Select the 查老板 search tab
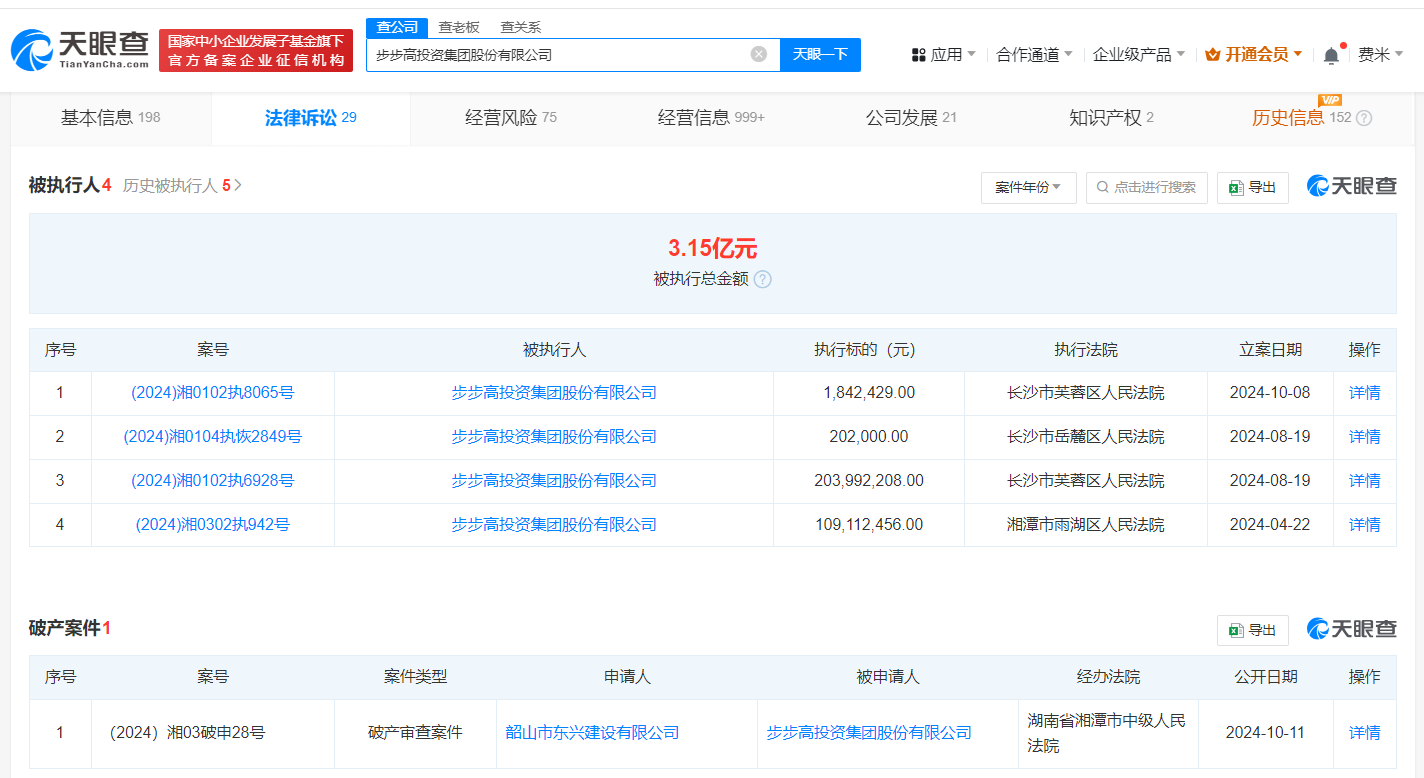This screenshot has height=778, width=1424. pos(459,27)
